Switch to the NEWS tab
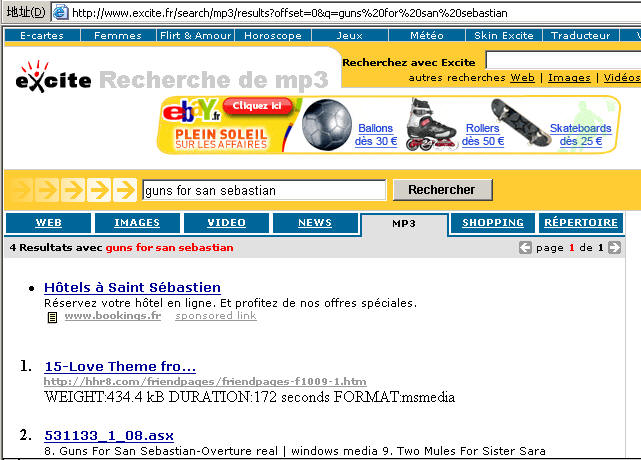 pos(315,223)
